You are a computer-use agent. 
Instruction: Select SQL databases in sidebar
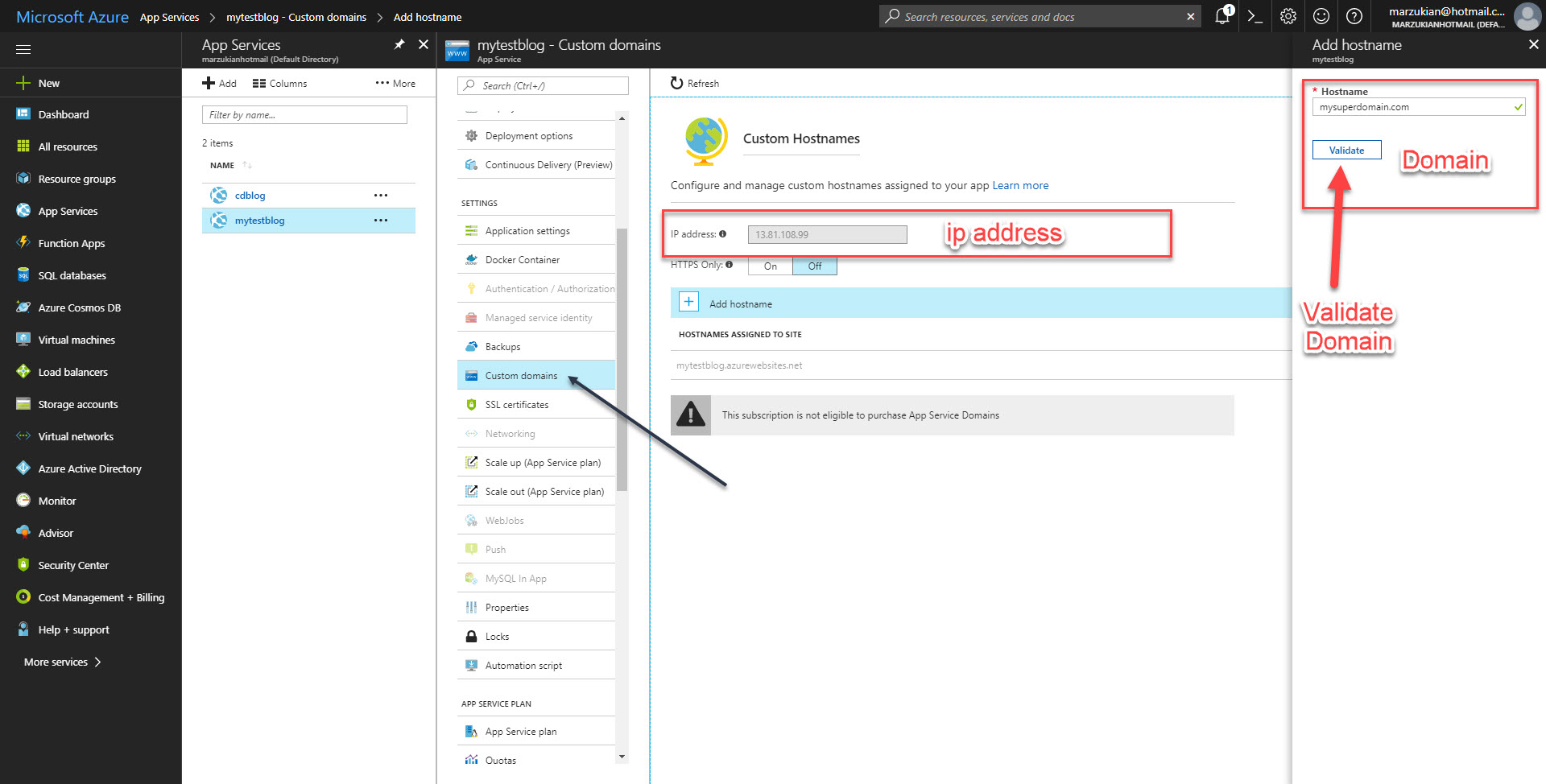pos(72,275)
